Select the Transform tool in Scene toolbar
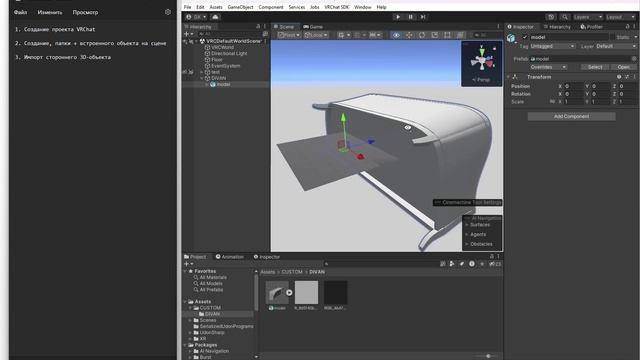The image size is (640, 360). coord(460,35)
